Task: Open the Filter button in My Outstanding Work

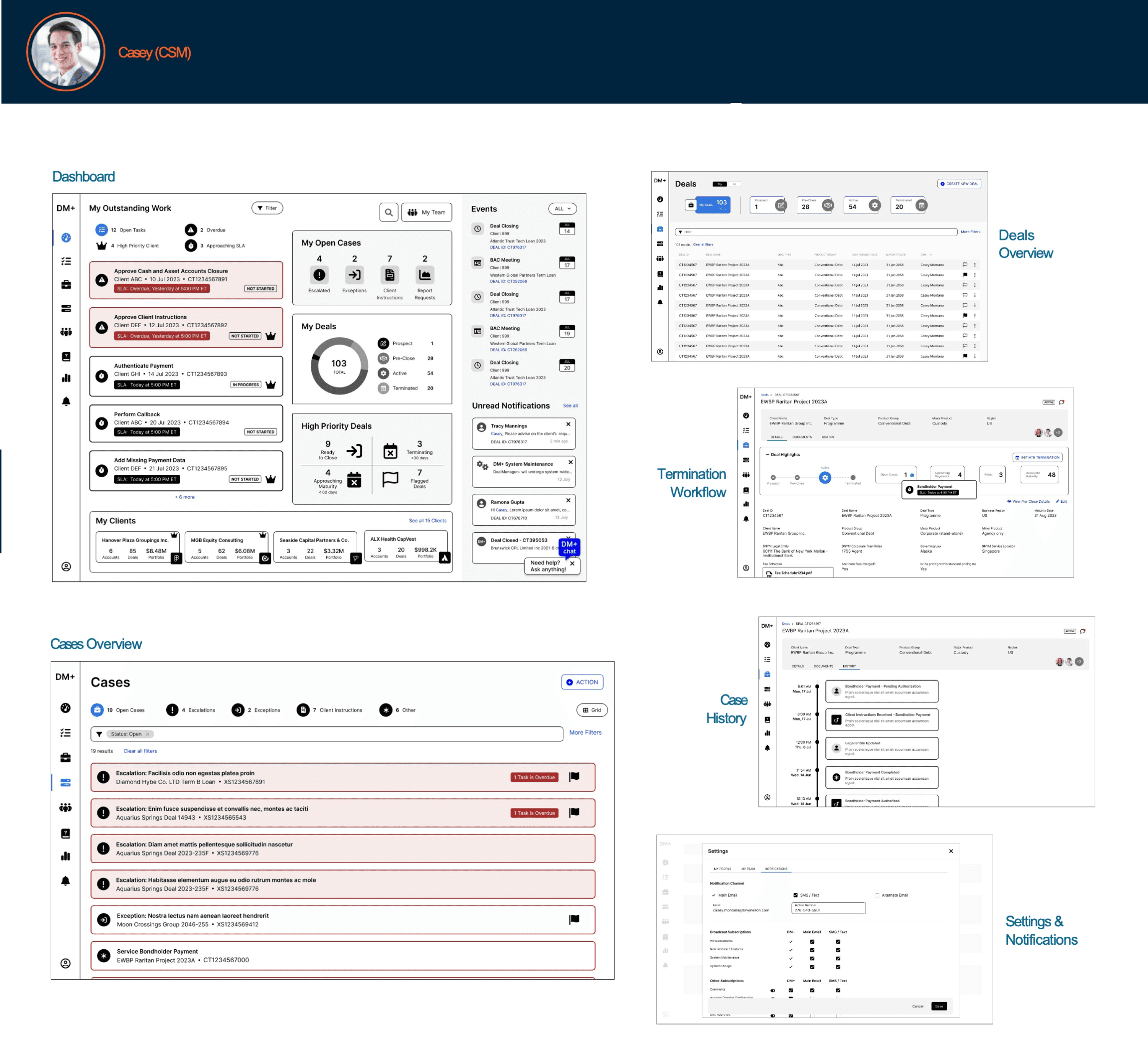Action: pyautogui.click(x=267, y=208)
